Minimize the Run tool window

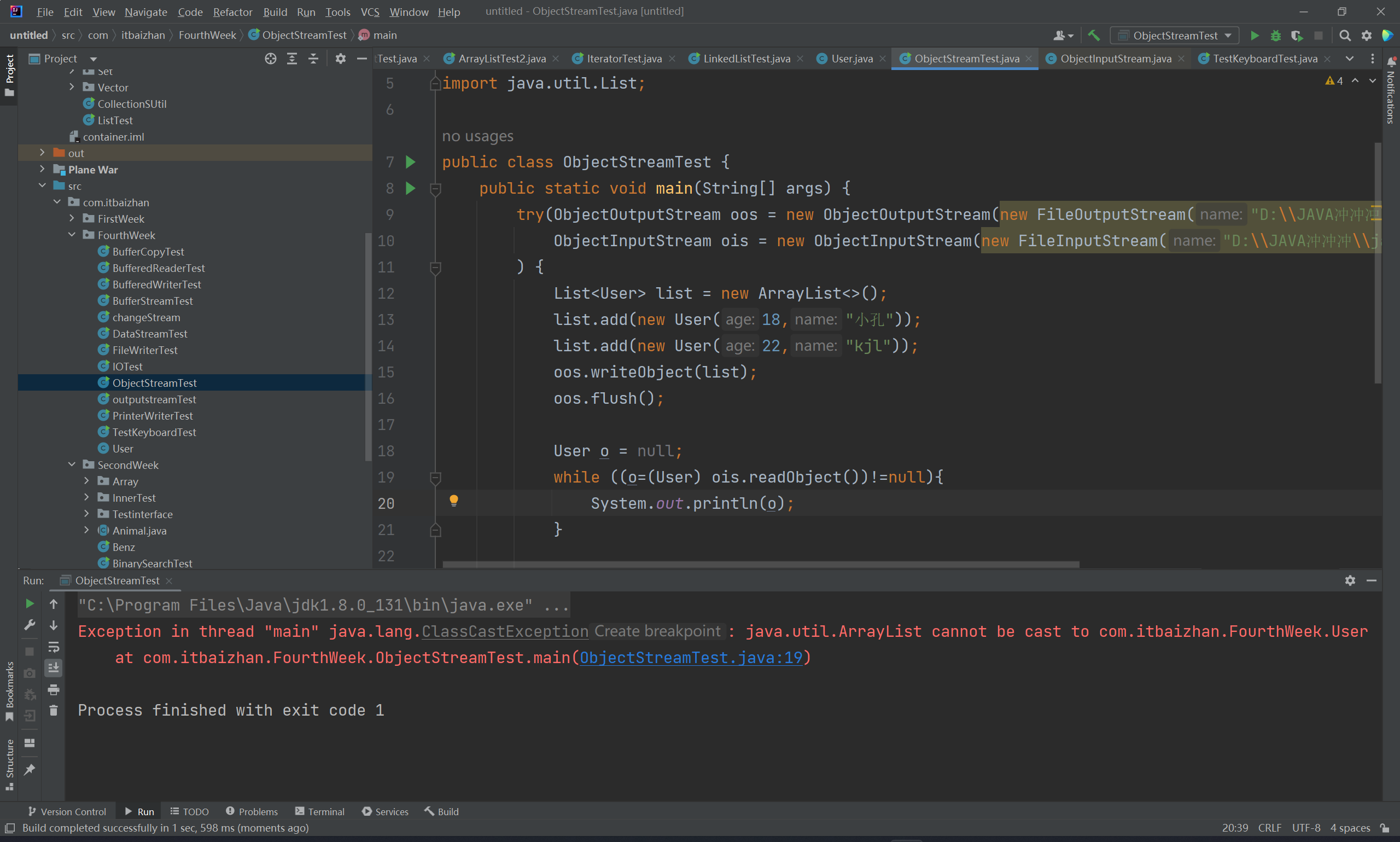[x=1372, y=580]
